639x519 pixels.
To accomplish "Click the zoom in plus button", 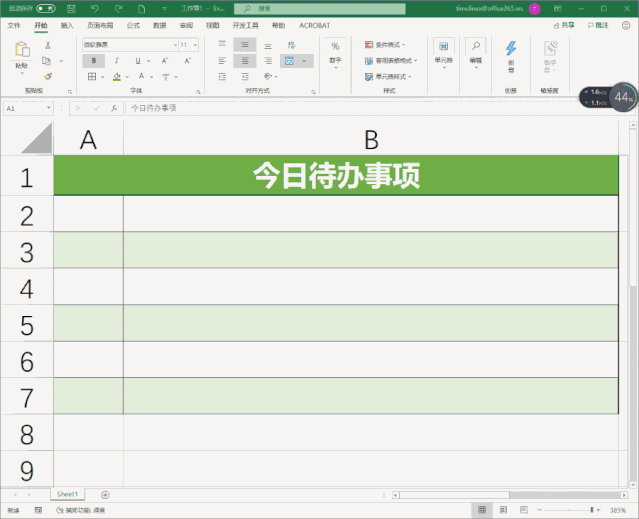I will pyautogui.click(x=598, y=510).
